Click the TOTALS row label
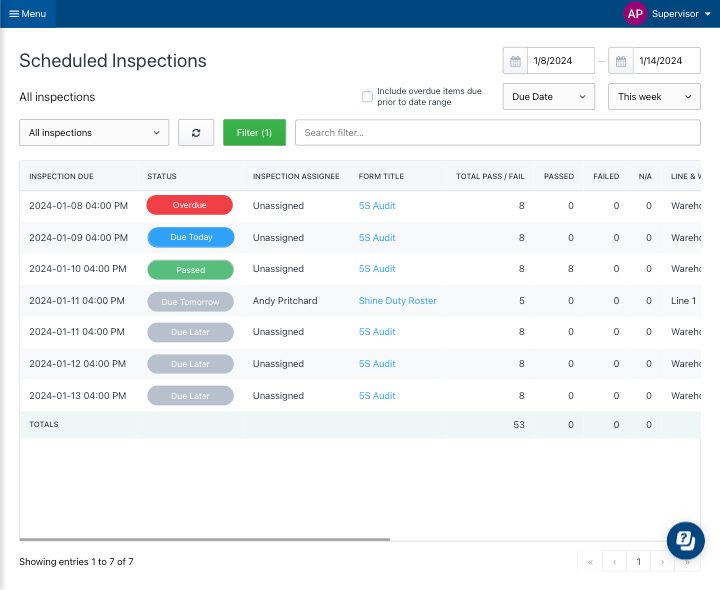 tap(44, 424)
